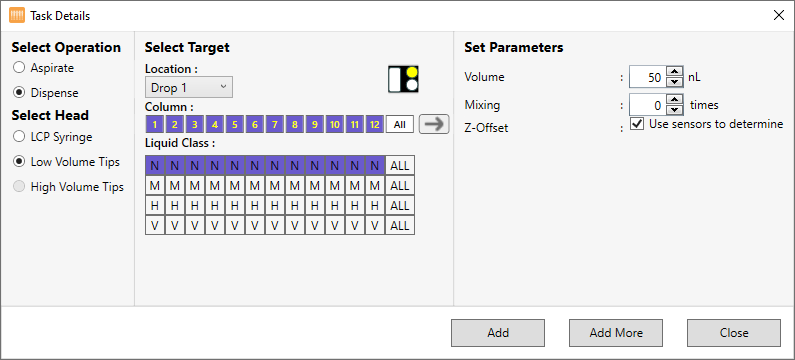
Task: Choose H liquid class for column 7
Action: (274, 205)
